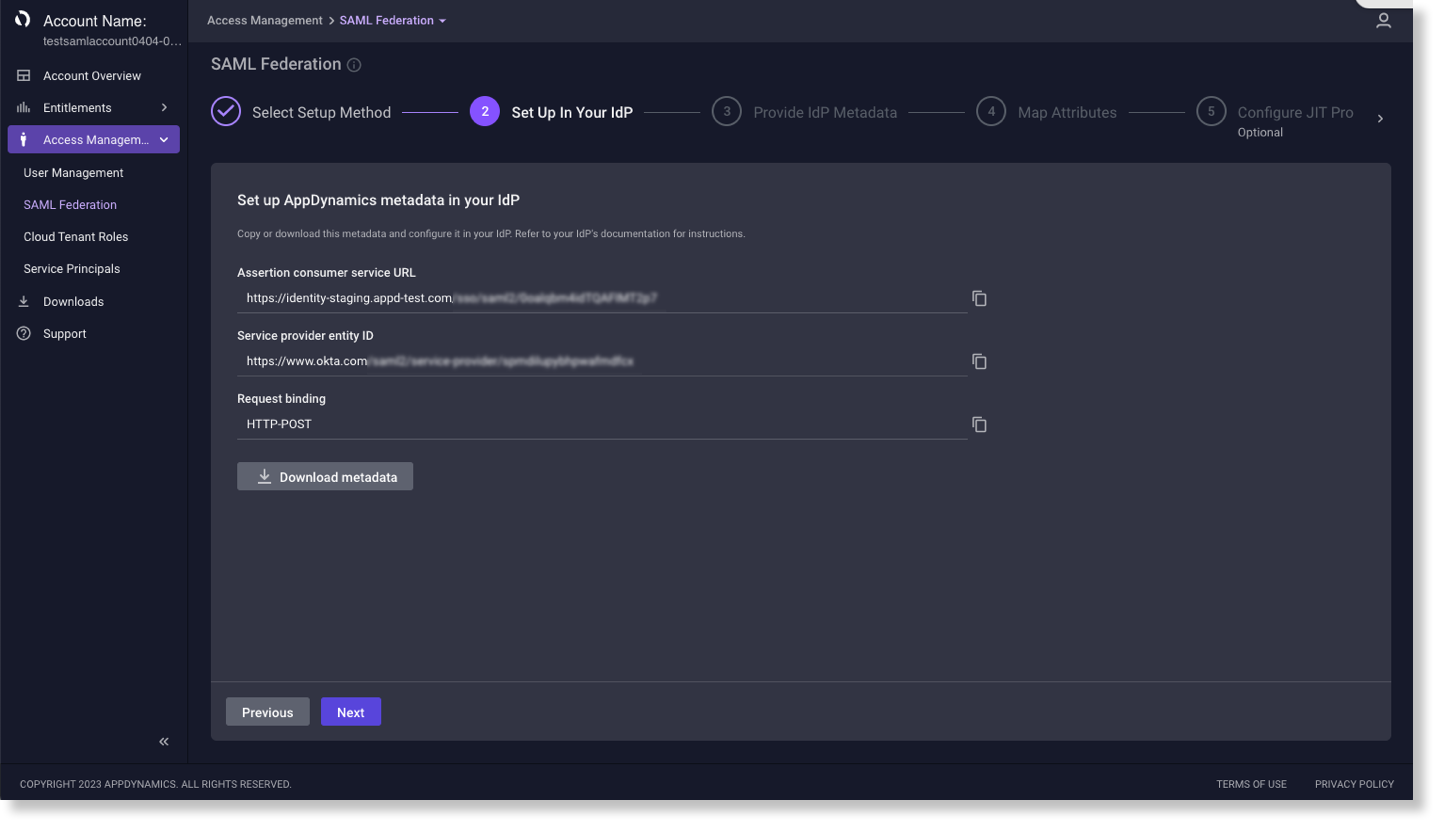
Task: Proceed with the Next button
Action: click(351, 712)
